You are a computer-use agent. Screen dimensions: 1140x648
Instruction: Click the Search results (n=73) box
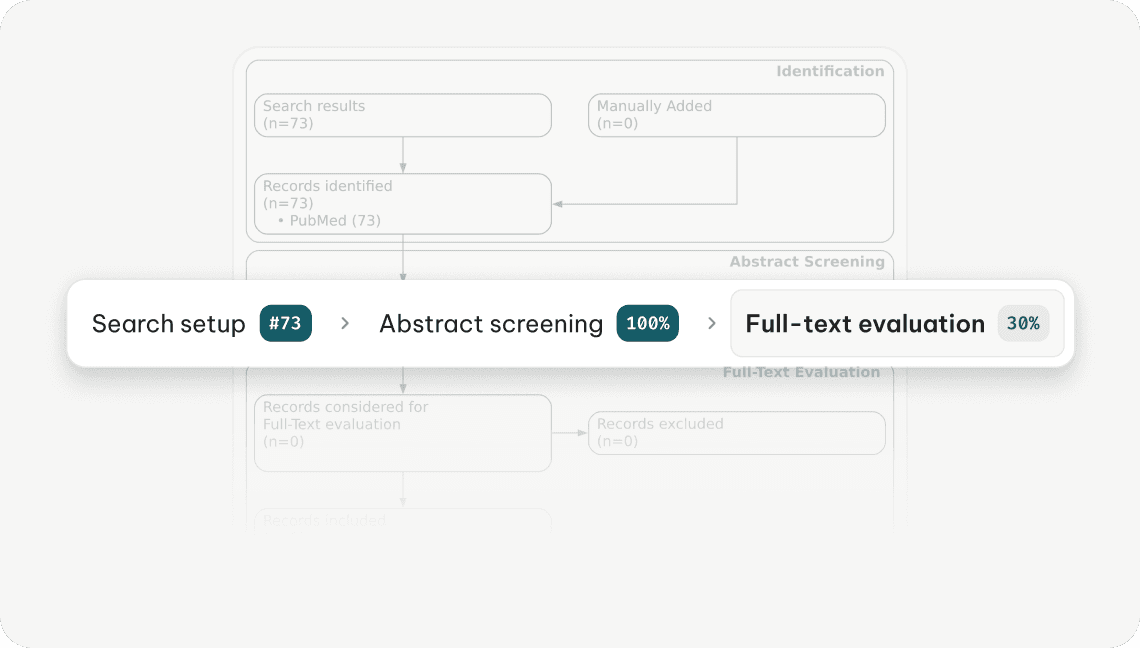tap(403, 115)
